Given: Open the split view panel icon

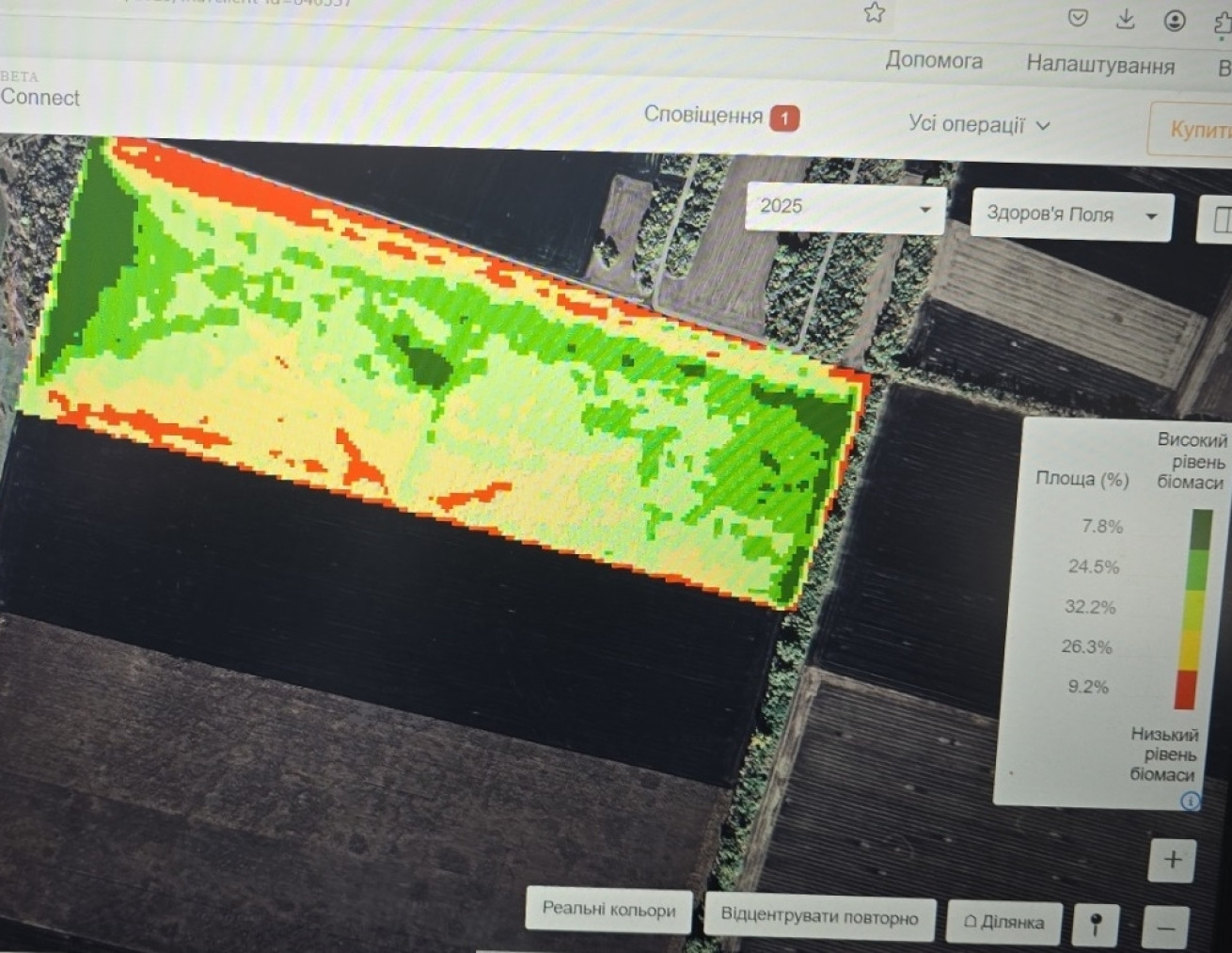Looking at the screenshot, I should tap(1218, 219).
